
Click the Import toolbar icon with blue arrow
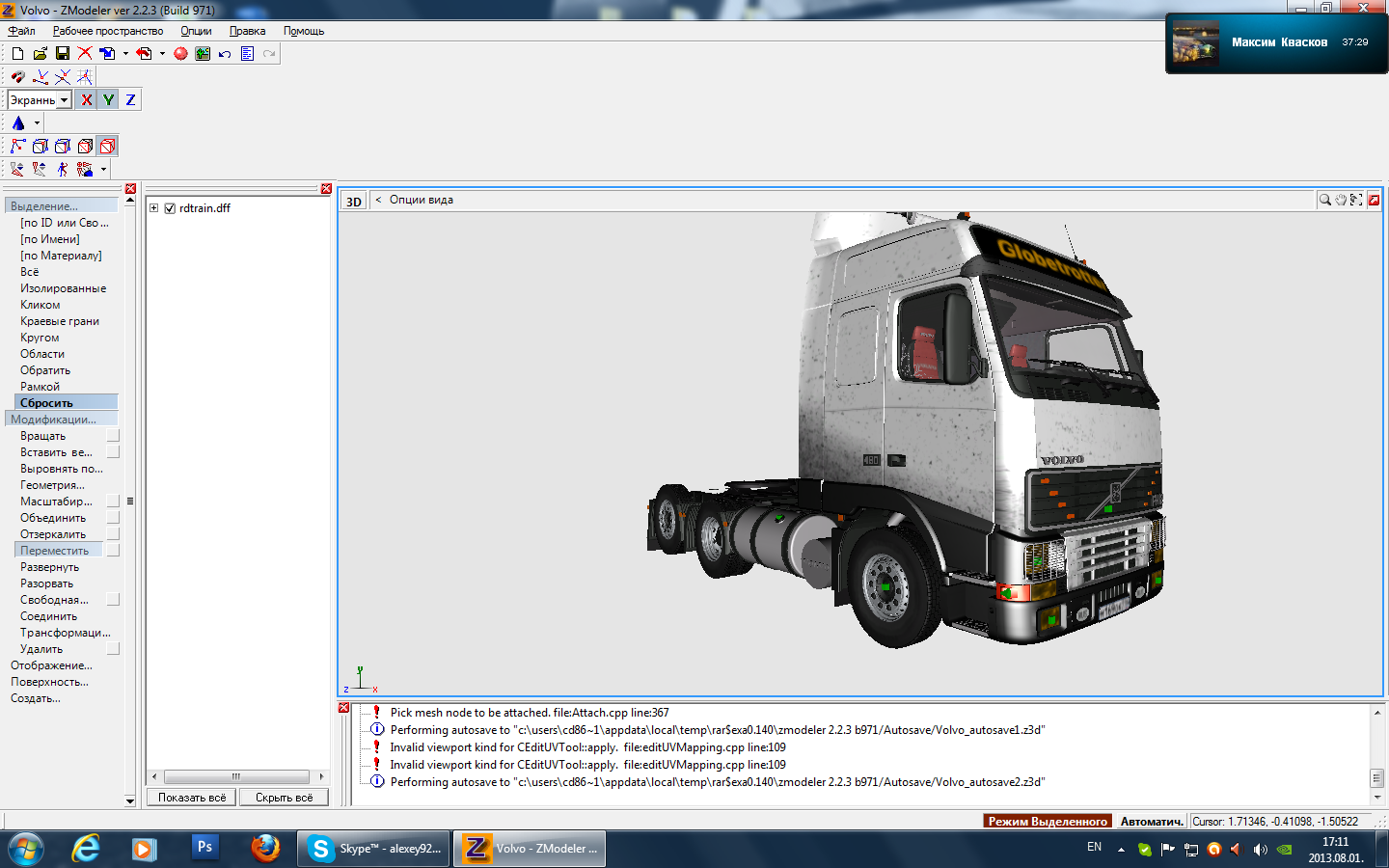(x=107, y=54)
